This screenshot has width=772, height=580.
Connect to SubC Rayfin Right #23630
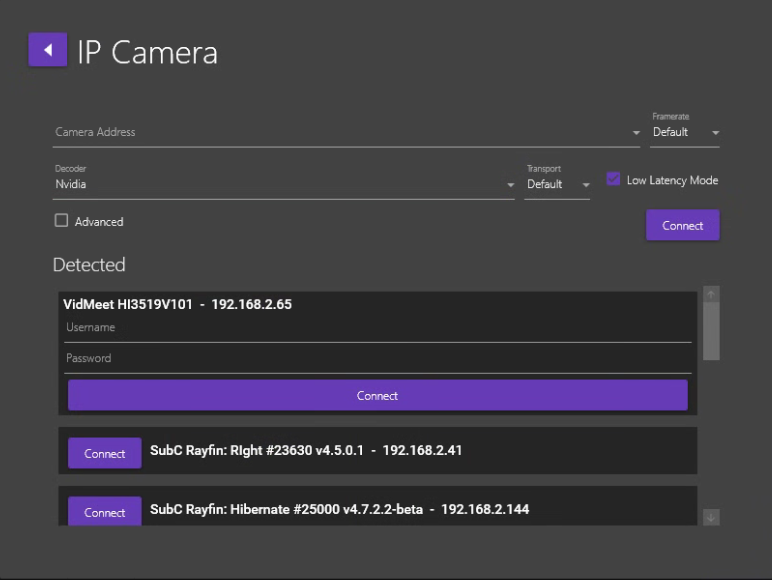click(105, 453)
